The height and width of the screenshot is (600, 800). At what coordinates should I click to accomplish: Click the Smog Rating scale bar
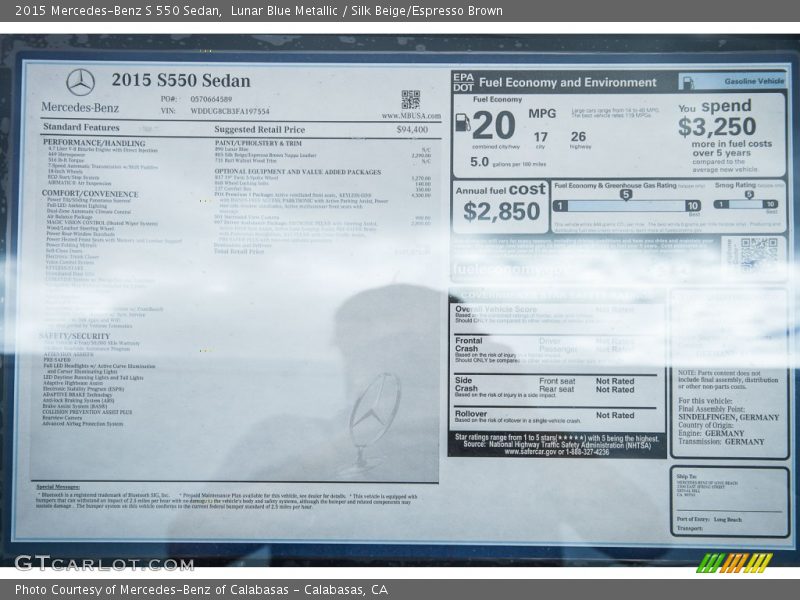[x=745, y=205]
